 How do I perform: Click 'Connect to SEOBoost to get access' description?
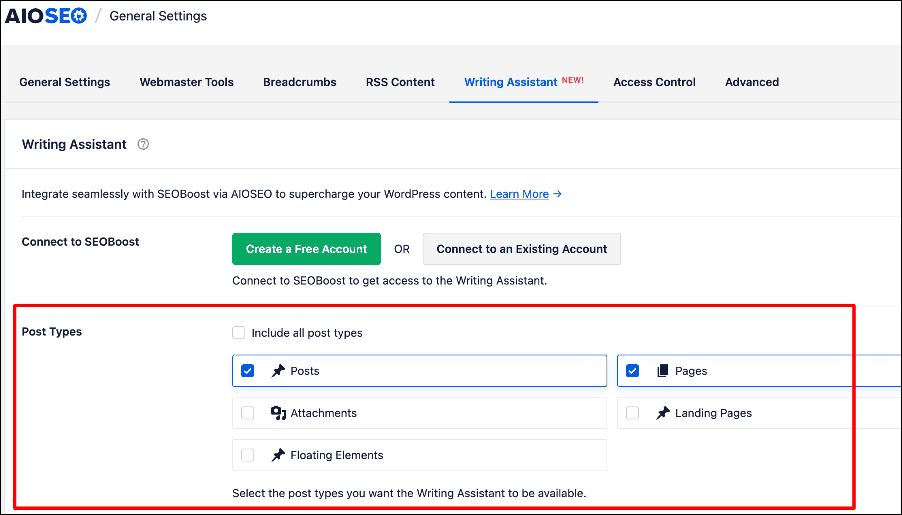coord(389,281)
